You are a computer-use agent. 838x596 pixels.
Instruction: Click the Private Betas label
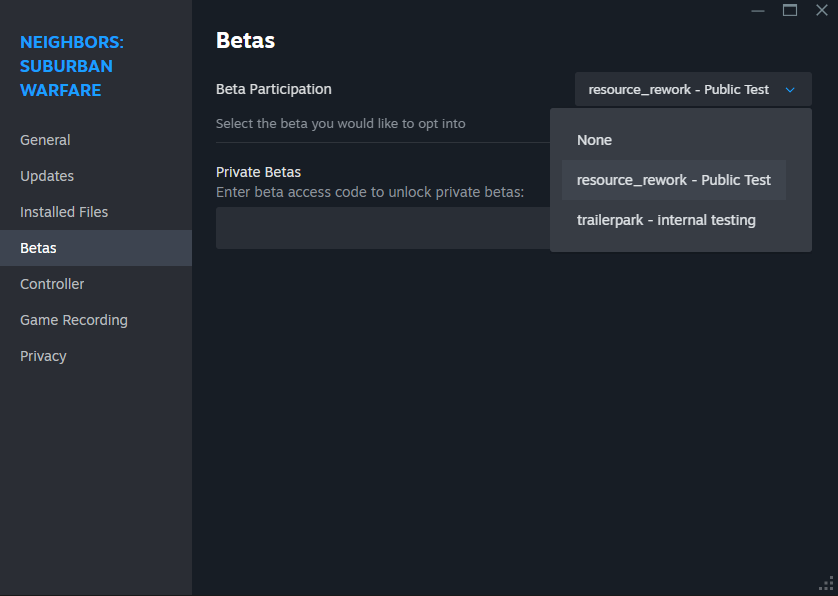pos(258,172)
